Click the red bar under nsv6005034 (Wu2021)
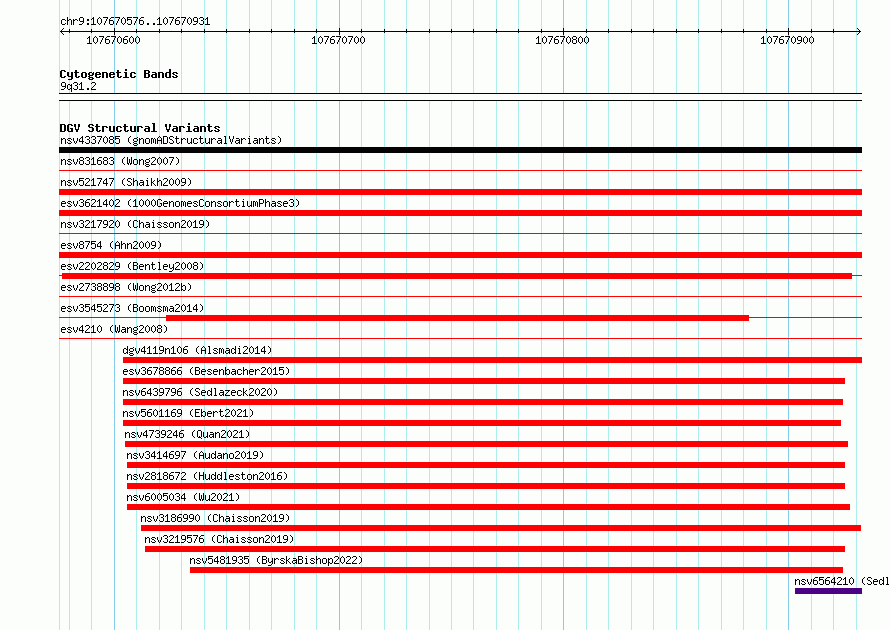Viewport: 890px width, 630px height. pos(488,507)
